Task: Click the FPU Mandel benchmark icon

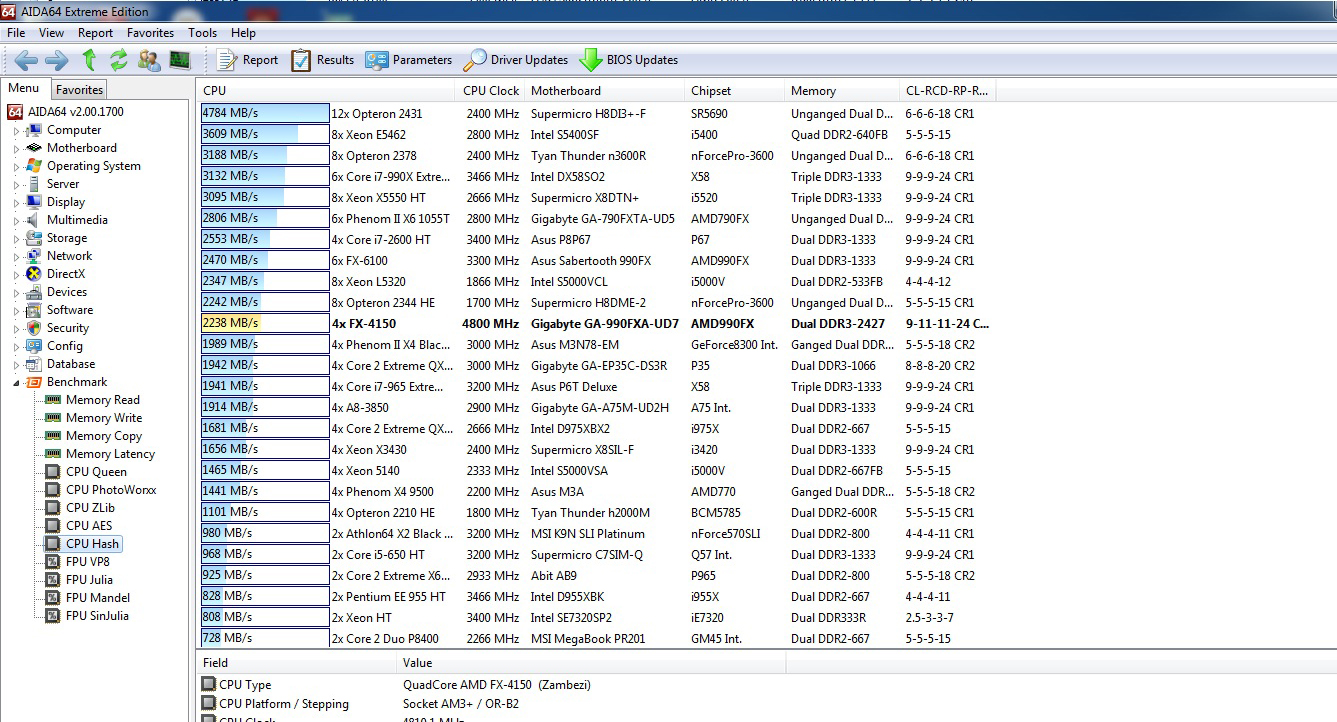Action: pyautogui.click(x=53, y=598)
